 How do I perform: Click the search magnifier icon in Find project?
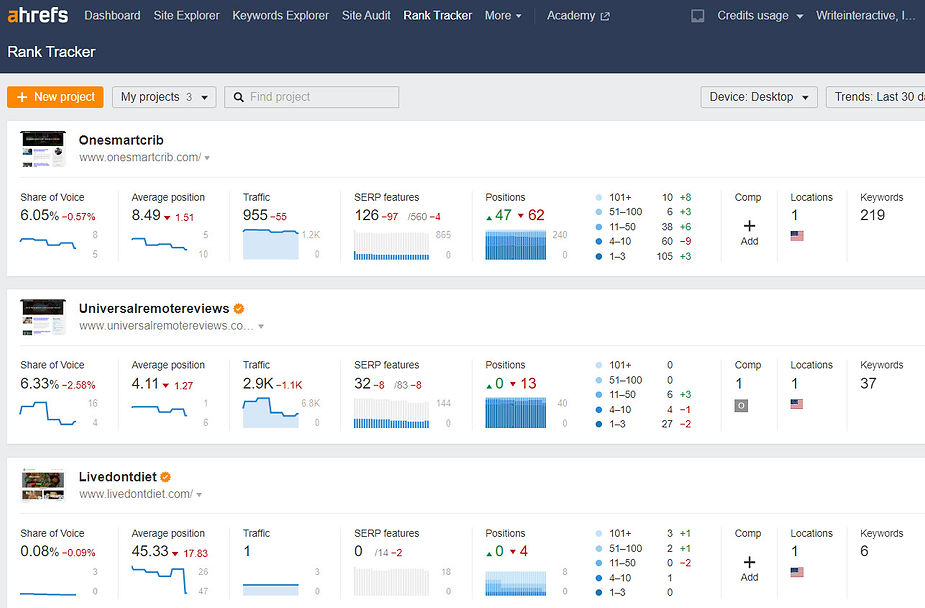point(238,97)
